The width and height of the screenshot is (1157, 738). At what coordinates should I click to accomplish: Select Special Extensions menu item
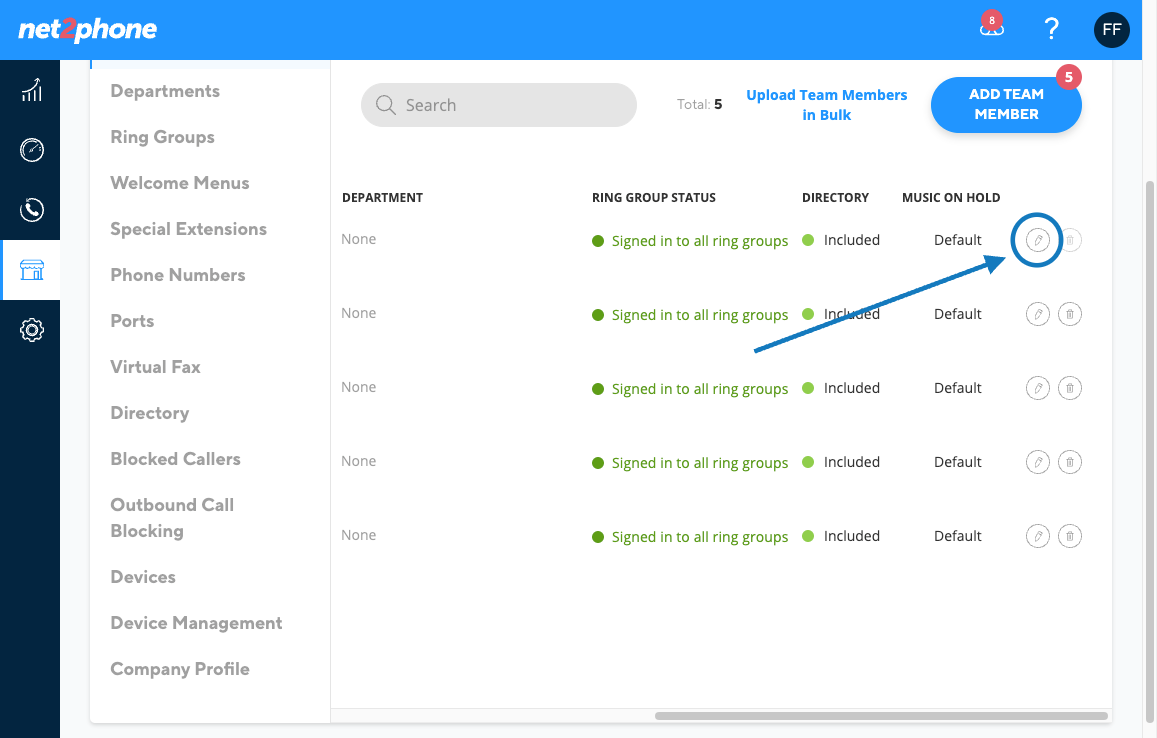pos(189,229)
